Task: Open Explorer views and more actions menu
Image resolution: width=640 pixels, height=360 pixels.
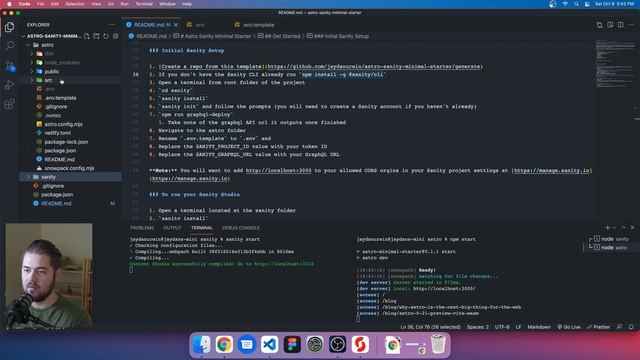Action: coord(112,24)
